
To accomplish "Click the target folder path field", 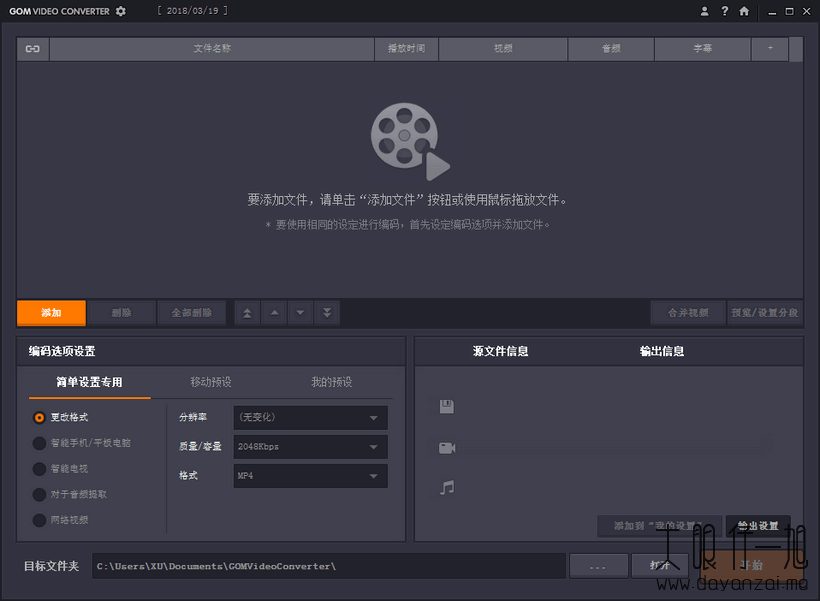I will [329, 566].
